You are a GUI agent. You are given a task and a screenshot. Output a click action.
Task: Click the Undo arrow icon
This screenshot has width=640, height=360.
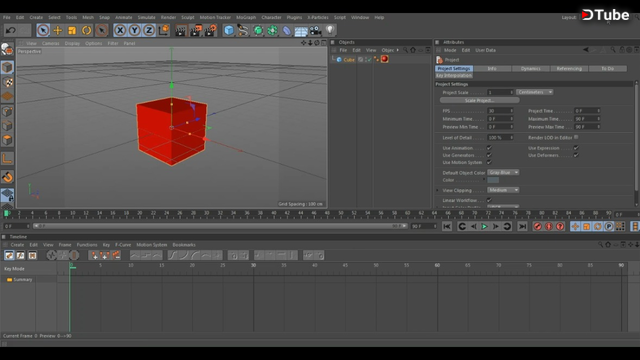click(11, 30)
